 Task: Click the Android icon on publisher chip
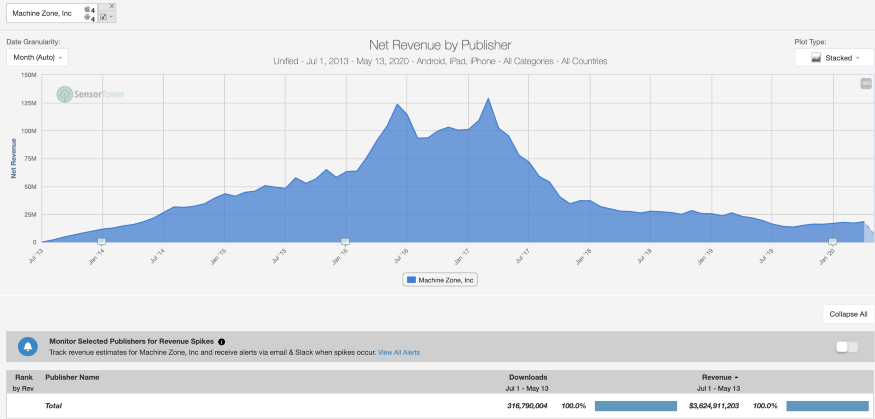pos(87,18)
